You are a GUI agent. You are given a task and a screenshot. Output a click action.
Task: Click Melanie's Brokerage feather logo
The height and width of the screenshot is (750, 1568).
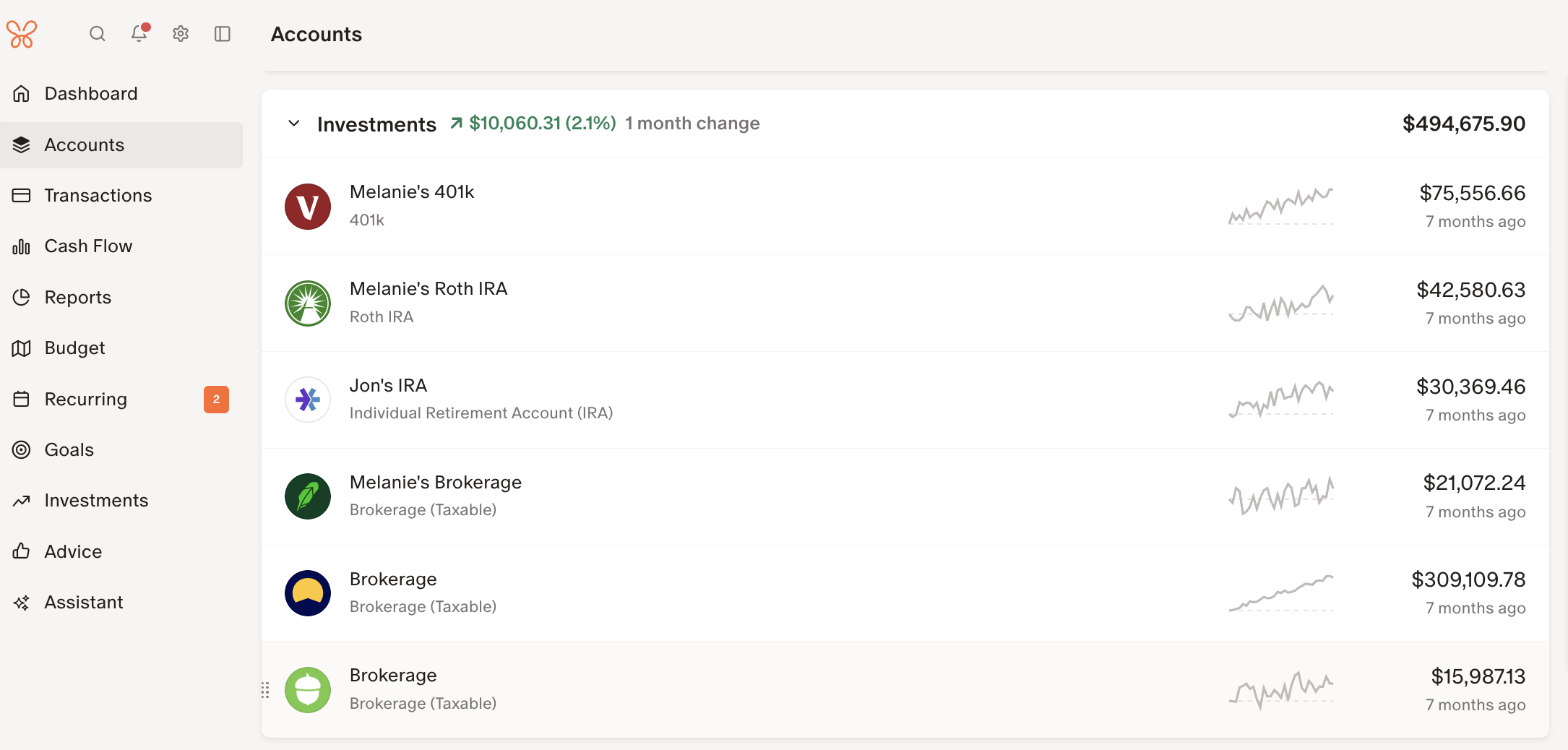pyautogui.click(x=308, y=496)
